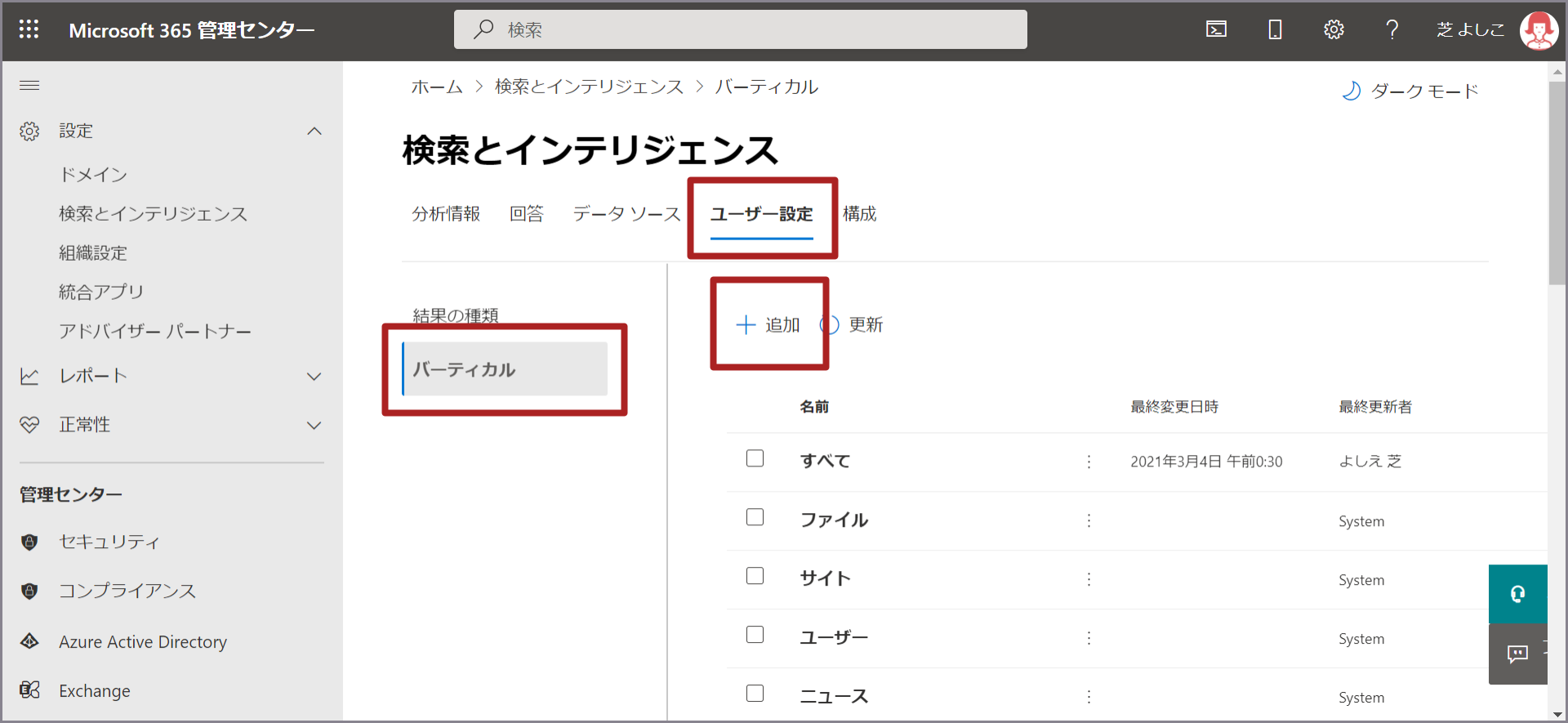
Task: Select the ニュース row checkbox
Action: [755, 694]
